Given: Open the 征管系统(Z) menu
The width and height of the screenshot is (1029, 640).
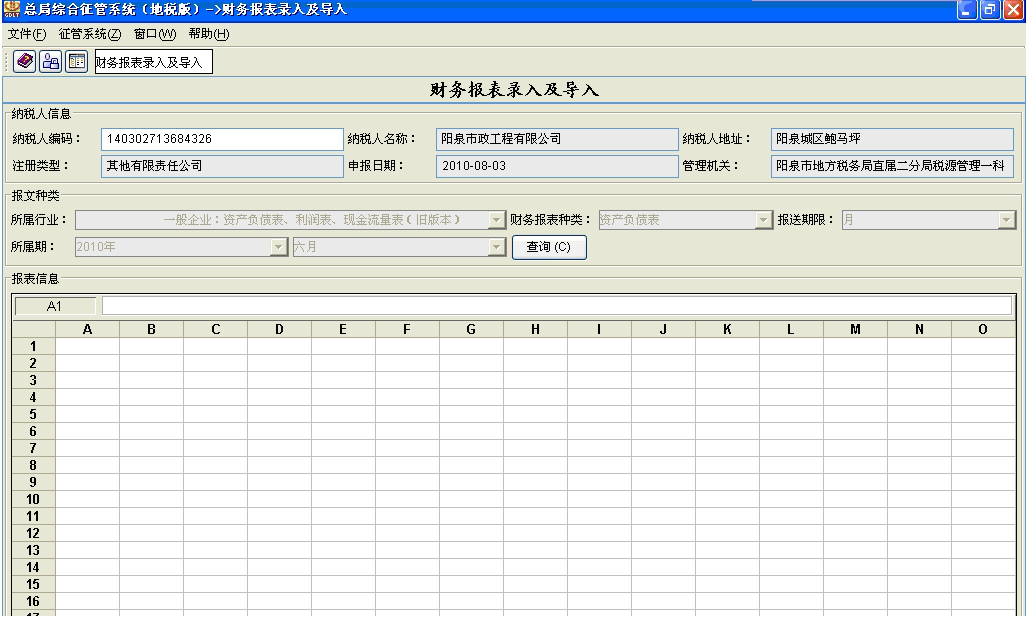Looking at the screenshot, I should (90, 33).
